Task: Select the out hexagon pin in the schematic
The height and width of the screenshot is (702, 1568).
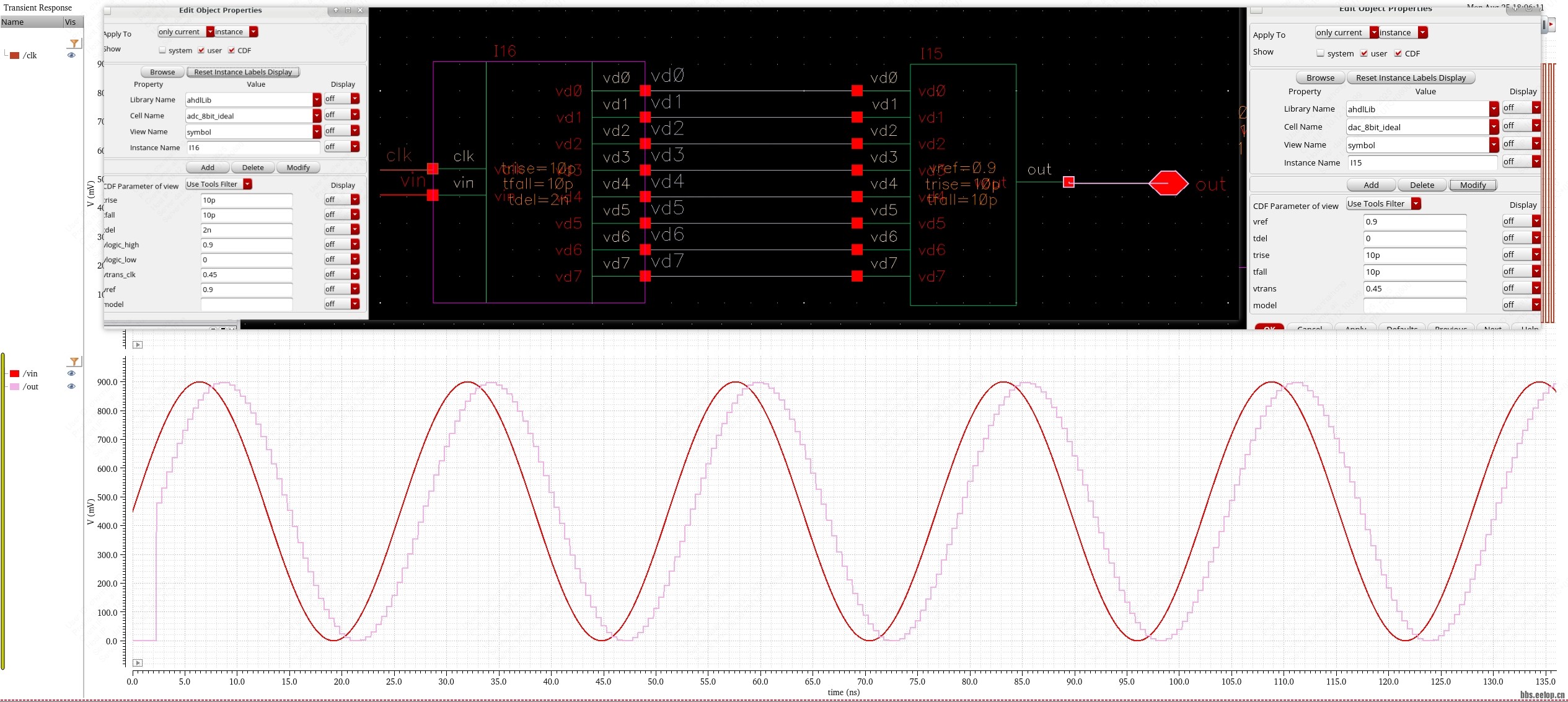Action: (x=1168, y=183)
